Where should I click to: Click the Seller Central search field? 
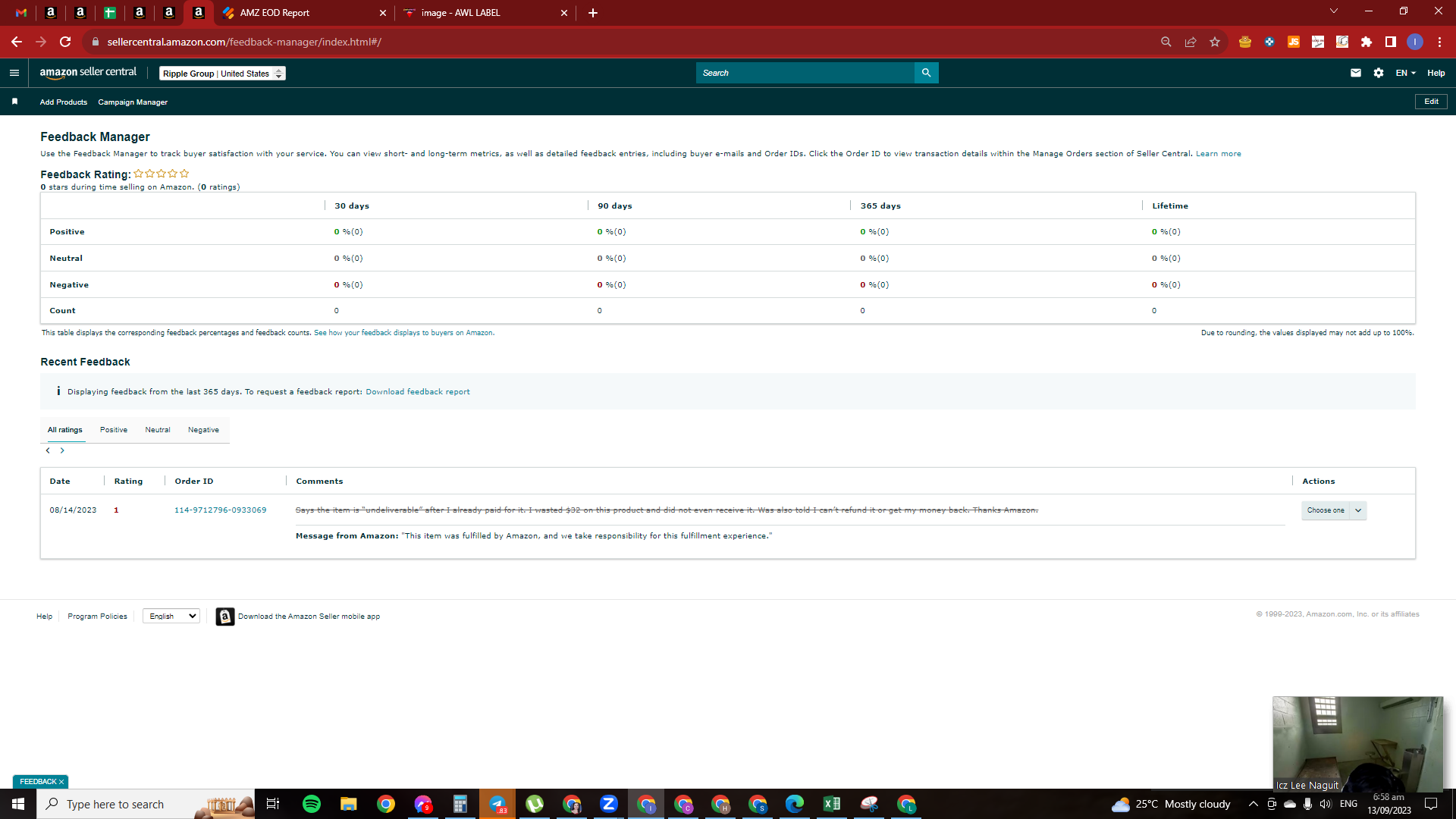pyautogui.click(x=805, y=73)
